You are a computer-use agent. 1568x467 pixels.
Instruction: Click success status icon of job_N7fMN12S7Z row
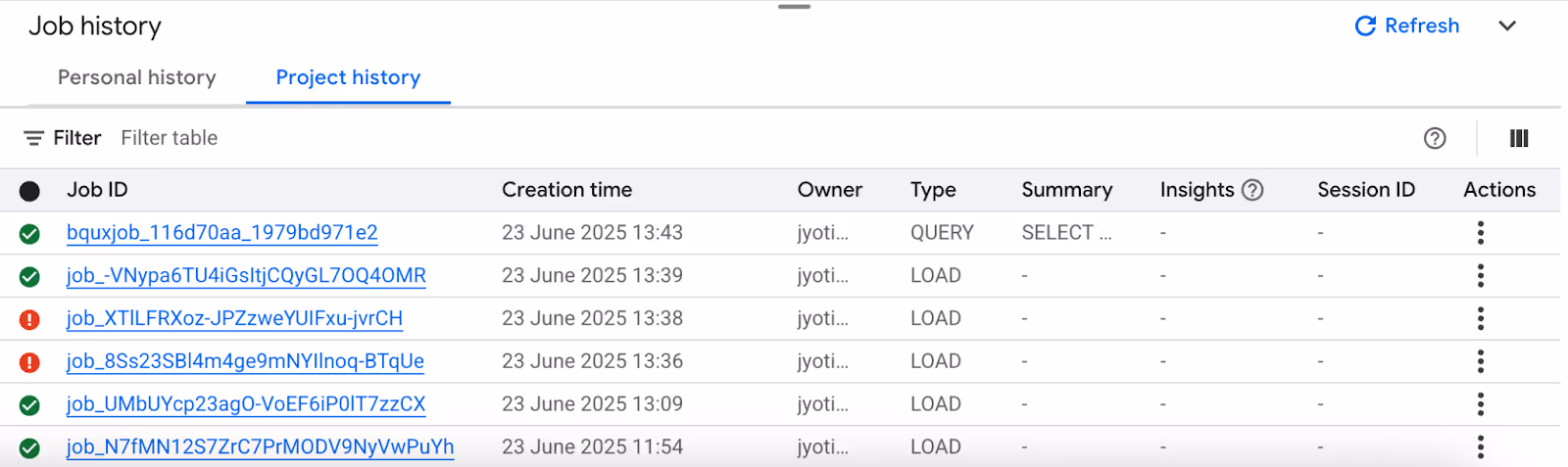29,448
